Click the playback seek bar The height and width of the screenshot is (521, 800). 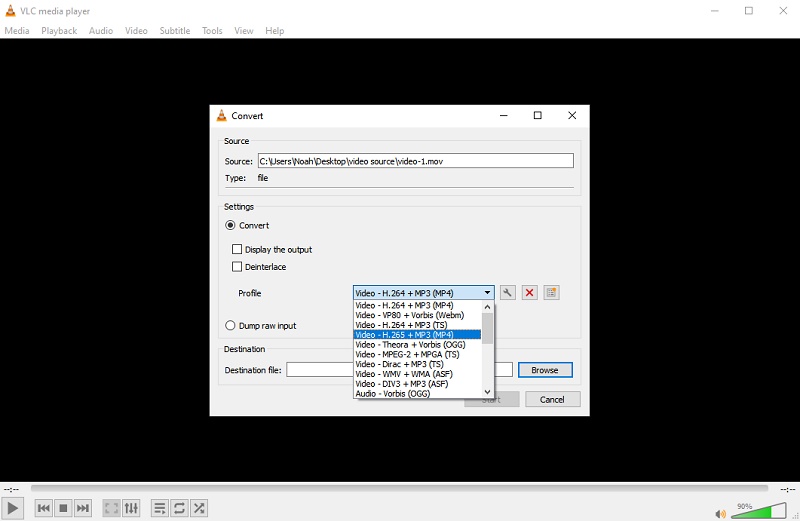coord(399,488)
